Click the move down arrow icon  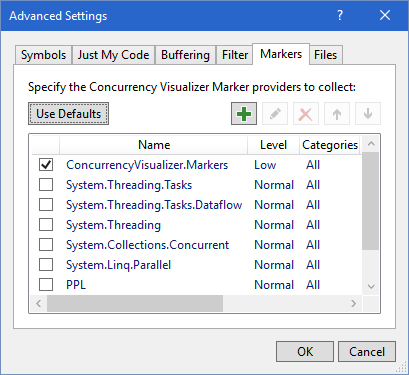tap(368, 114)
